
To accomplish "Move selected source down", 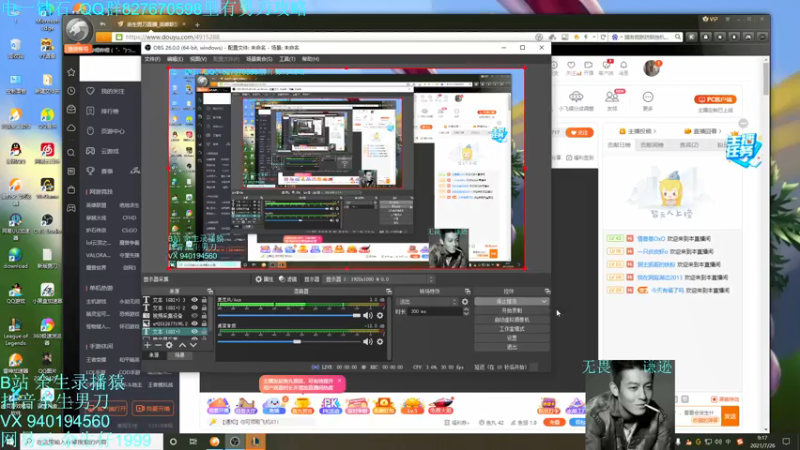I will coord(193,345).
